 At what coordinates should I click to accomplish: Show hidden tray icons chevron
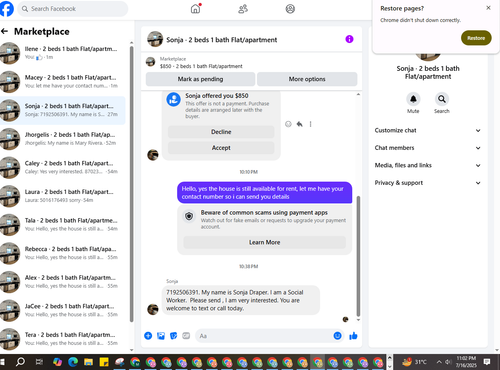tap(439, 362)
